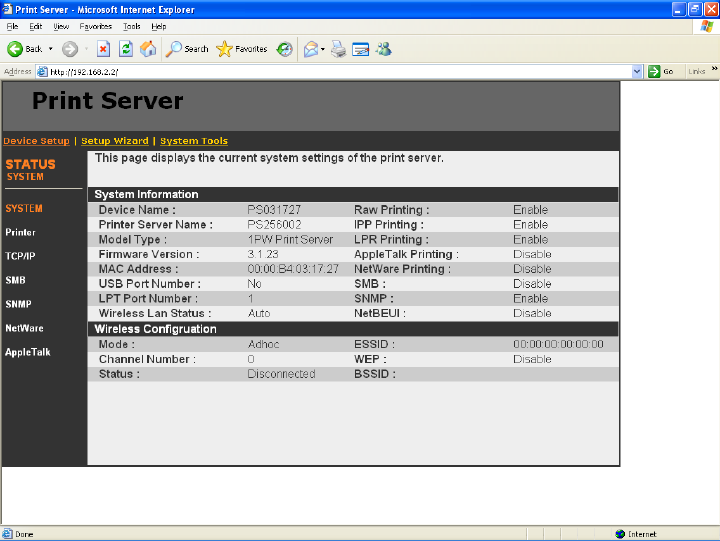The width and height of the screenshot is (720, 541).
Task: Click the address bar URL field
Action: coord(340,72)
